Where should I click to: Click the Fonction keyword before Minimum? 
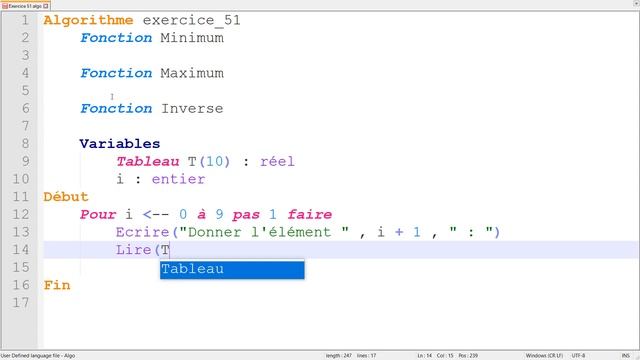coord(116,38)
